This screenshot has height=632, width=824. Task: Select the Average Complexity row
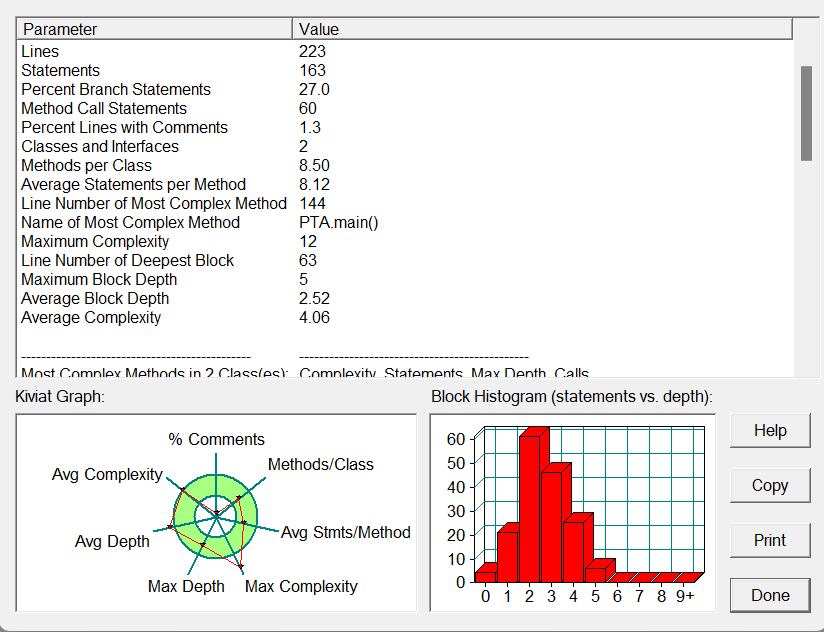[405, 317]
